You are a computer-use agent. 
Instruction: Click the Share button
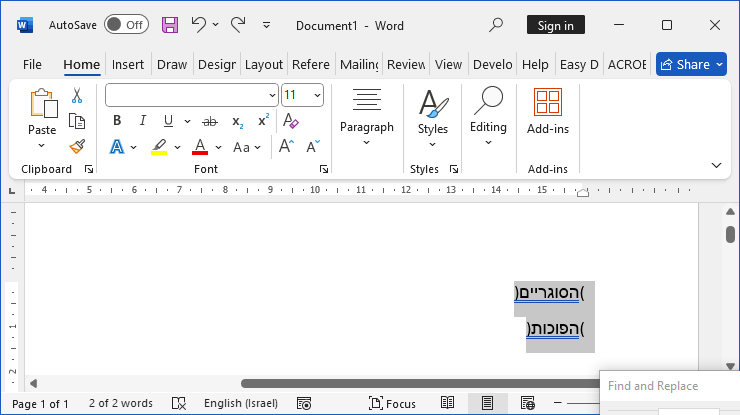point(691,64)
